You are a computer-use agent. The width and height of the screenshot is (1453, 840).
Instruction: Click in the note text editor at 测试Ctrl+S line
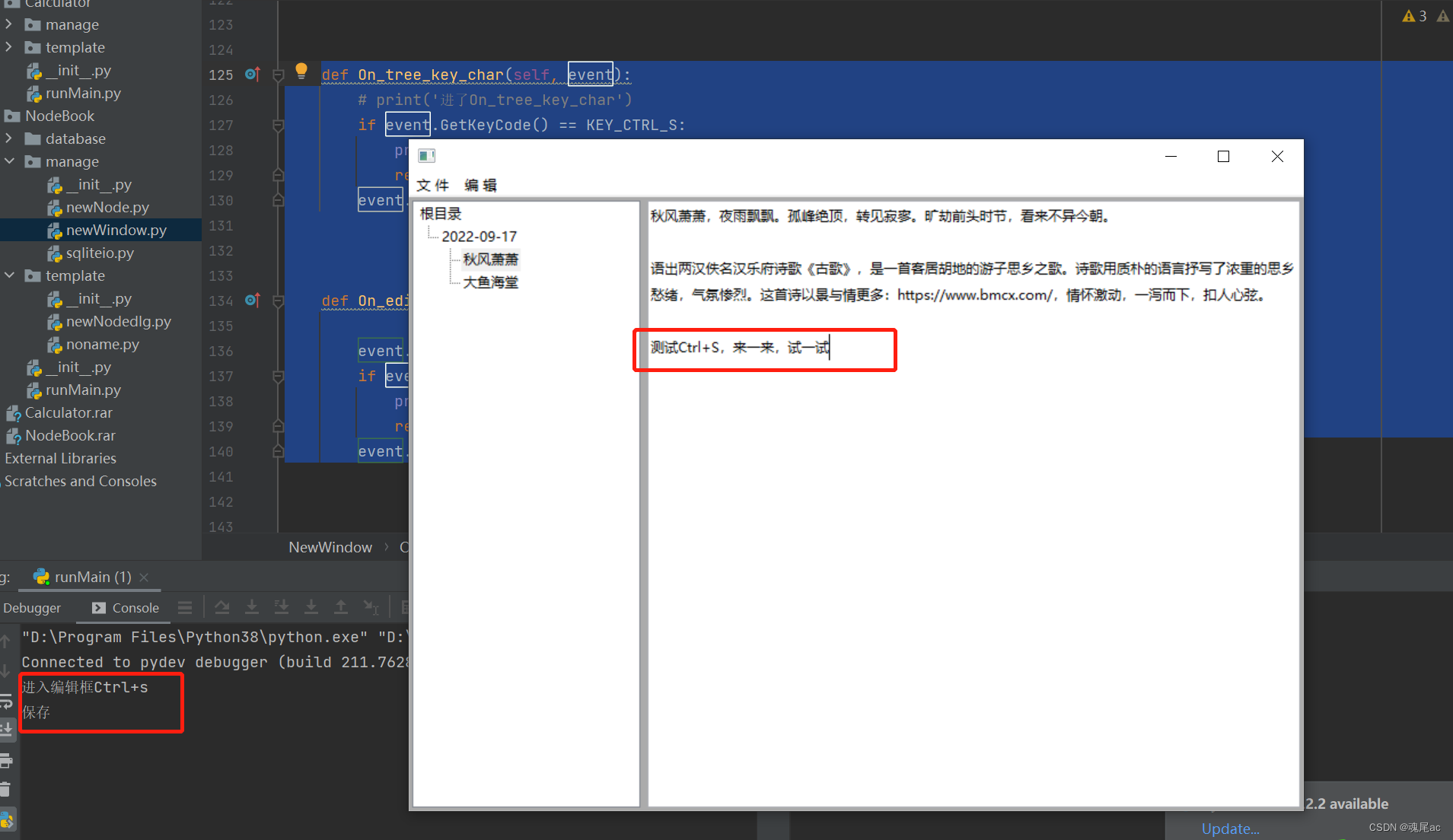click(x=740, y=348)
